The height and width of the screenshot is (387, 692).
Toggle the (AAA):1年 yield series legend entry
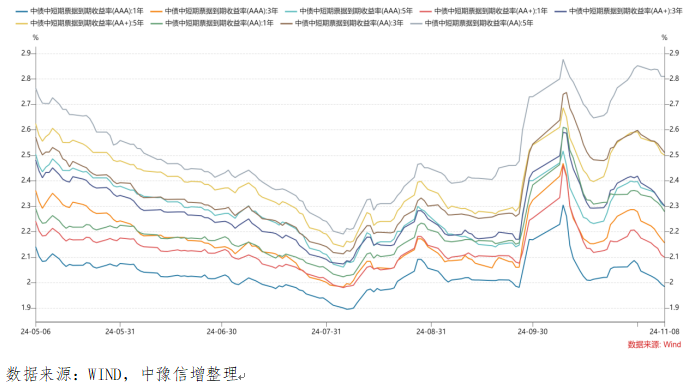79,11
